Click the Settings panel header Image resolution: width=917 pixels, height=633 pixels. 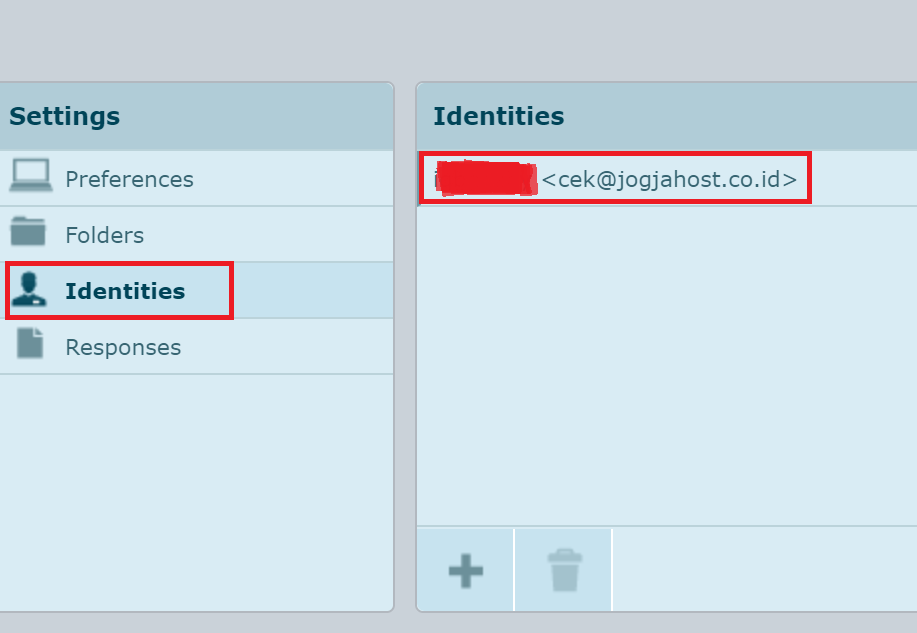pyautogui.click(x=64, y=117)
